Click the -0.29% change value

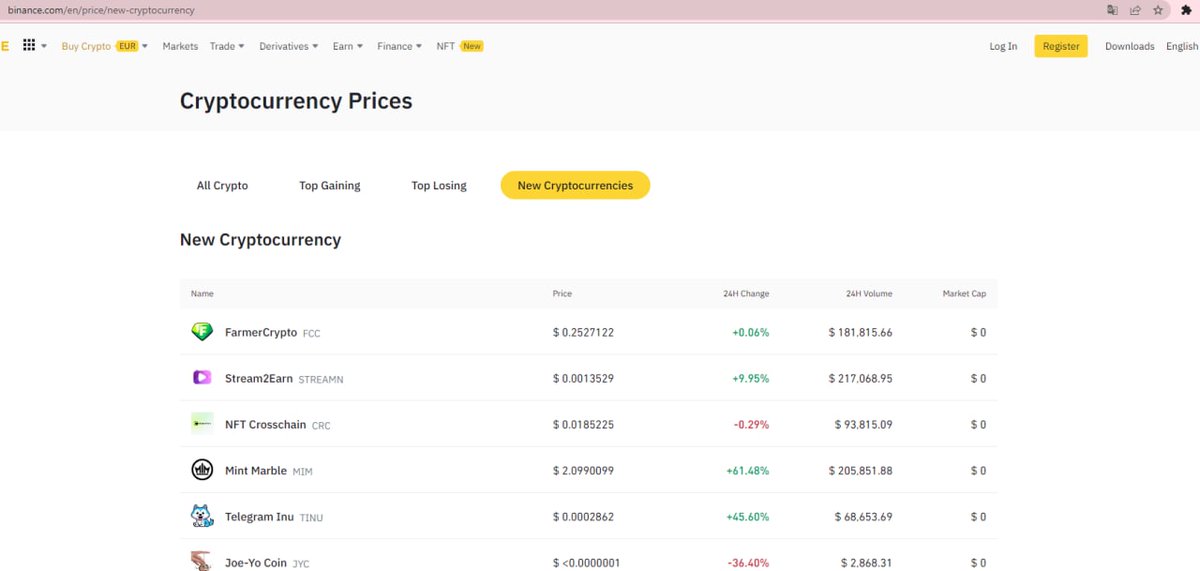coord(752,424)
